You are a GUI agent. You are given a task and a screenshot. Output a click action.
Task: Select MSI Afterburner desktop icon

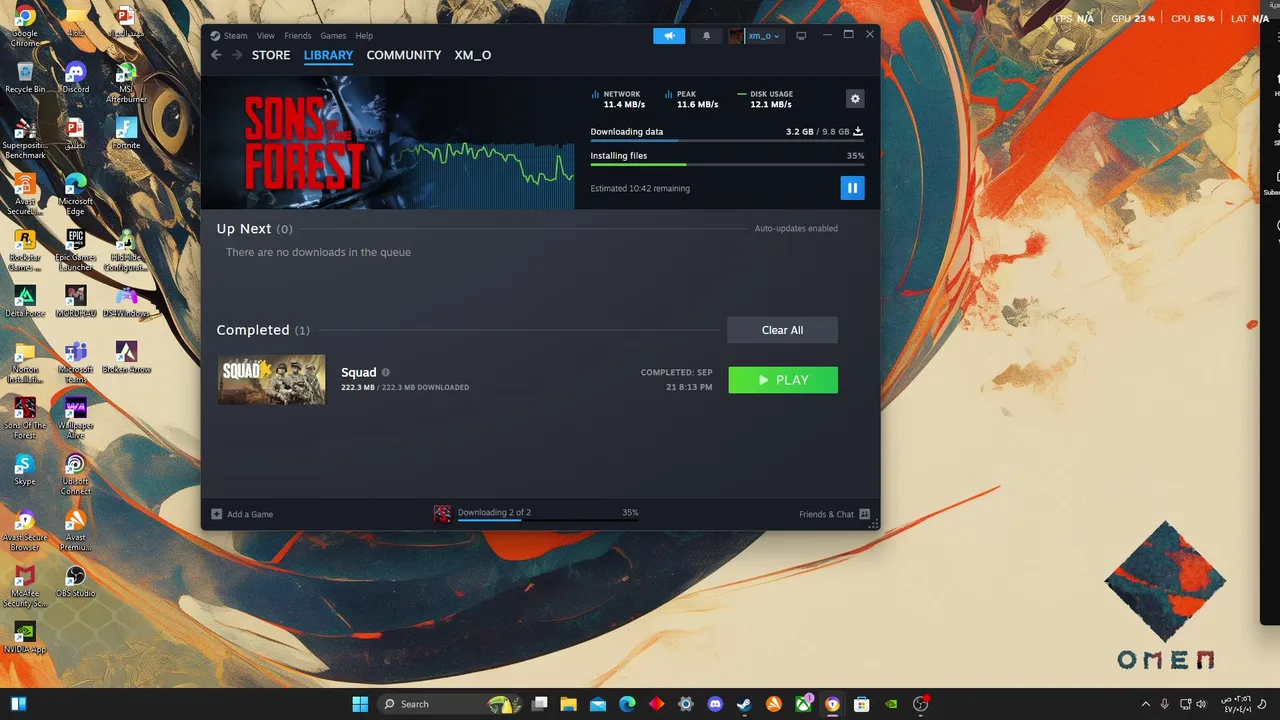tap(126, 82)
